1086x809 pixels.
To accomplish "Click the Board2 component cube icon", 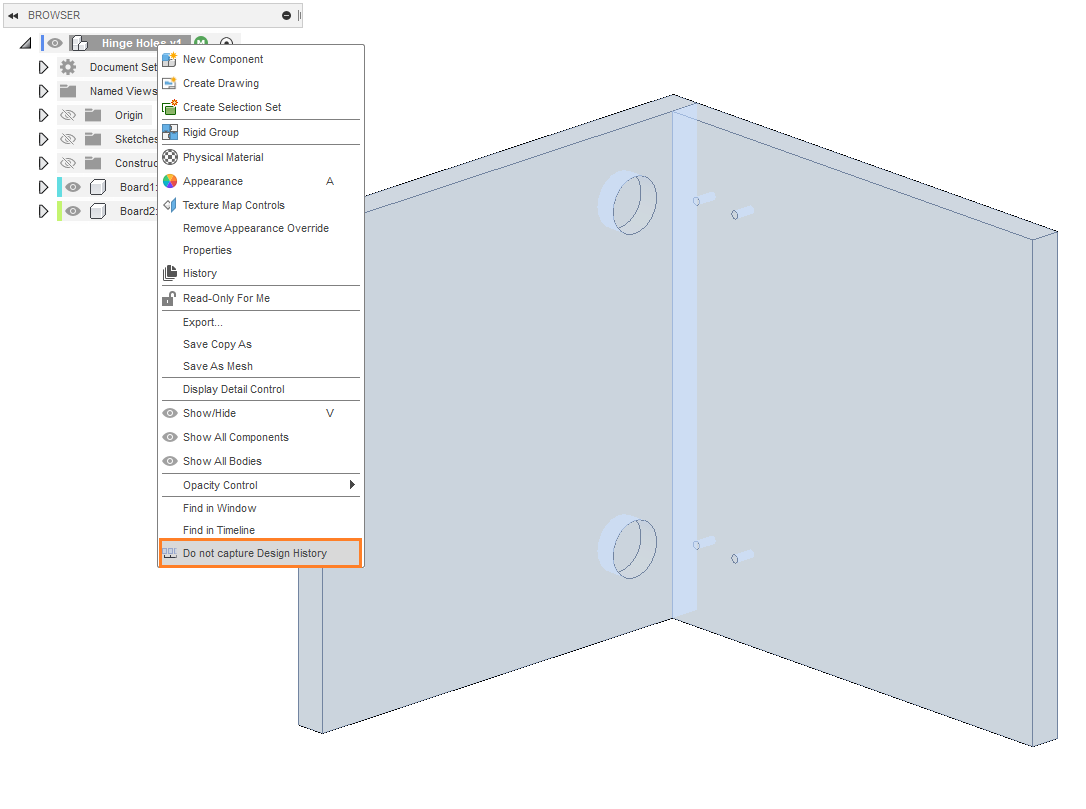I will pyautogui.click(x=98, y=211).
